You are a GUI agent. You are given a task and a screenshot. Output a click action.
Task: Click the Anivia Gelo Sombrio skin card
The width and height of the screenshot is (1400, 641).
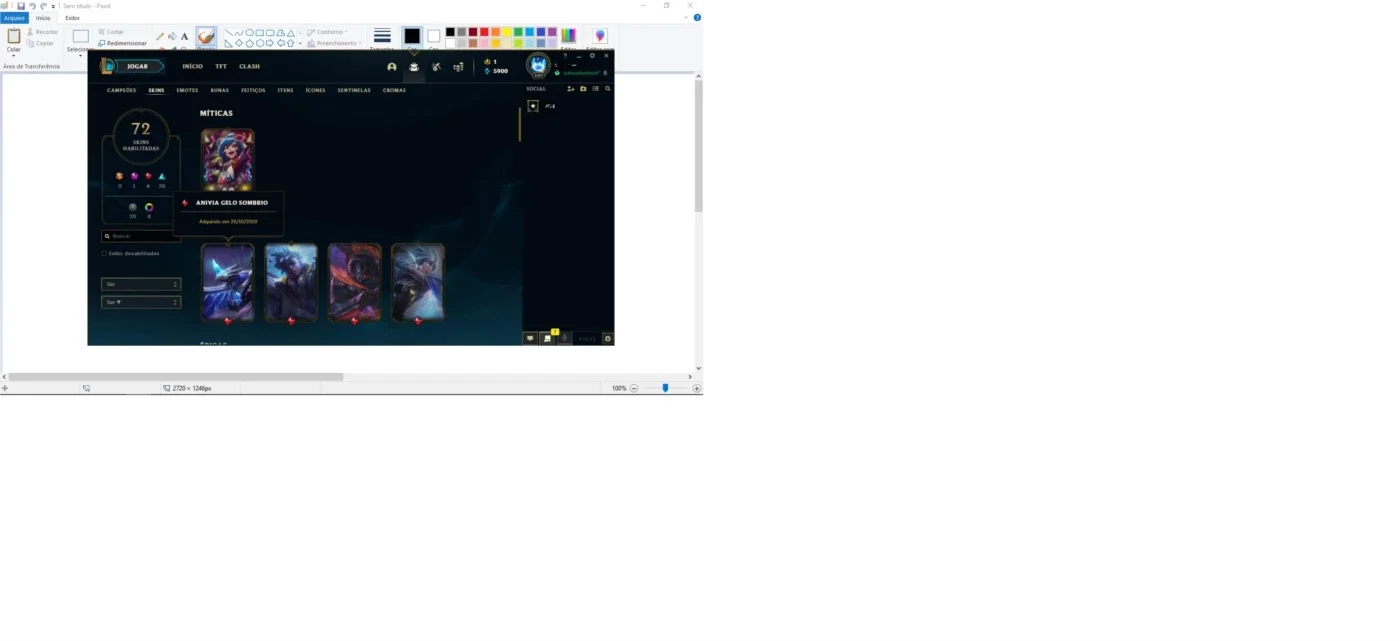pyautogui.click(x=227, y=282)
